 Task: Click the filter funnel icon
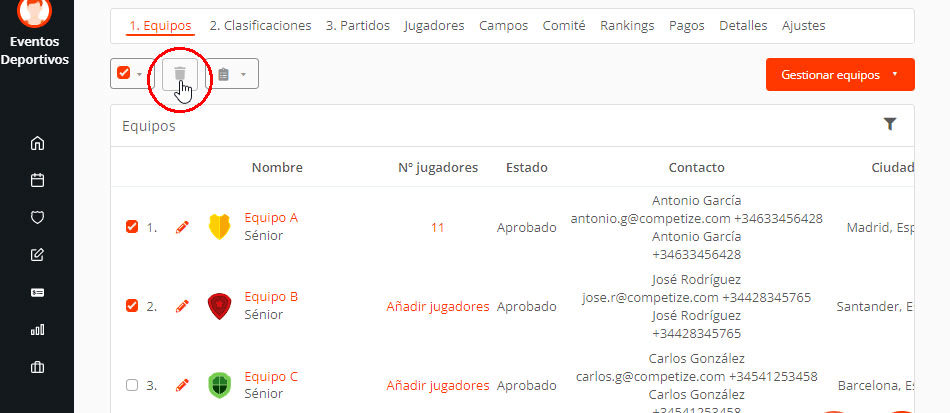pos(889,124)
